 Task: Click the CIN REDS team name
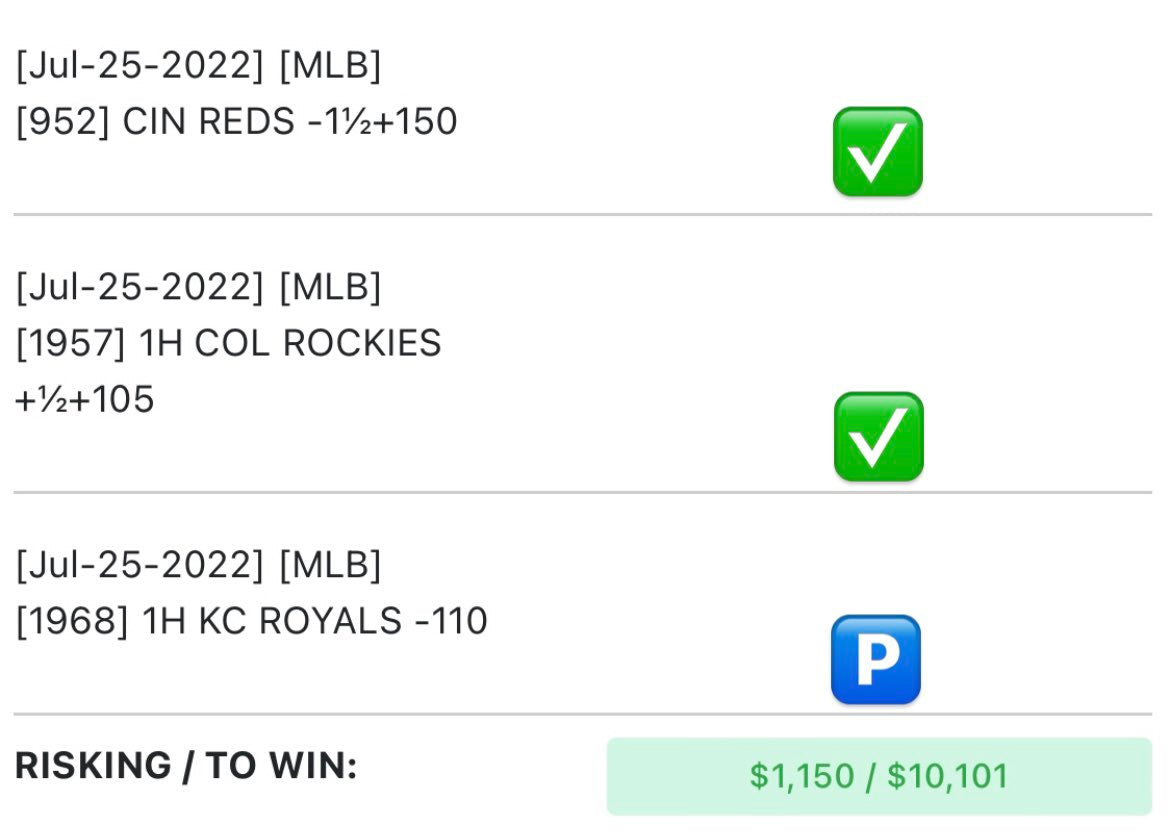tap(208, 122)
